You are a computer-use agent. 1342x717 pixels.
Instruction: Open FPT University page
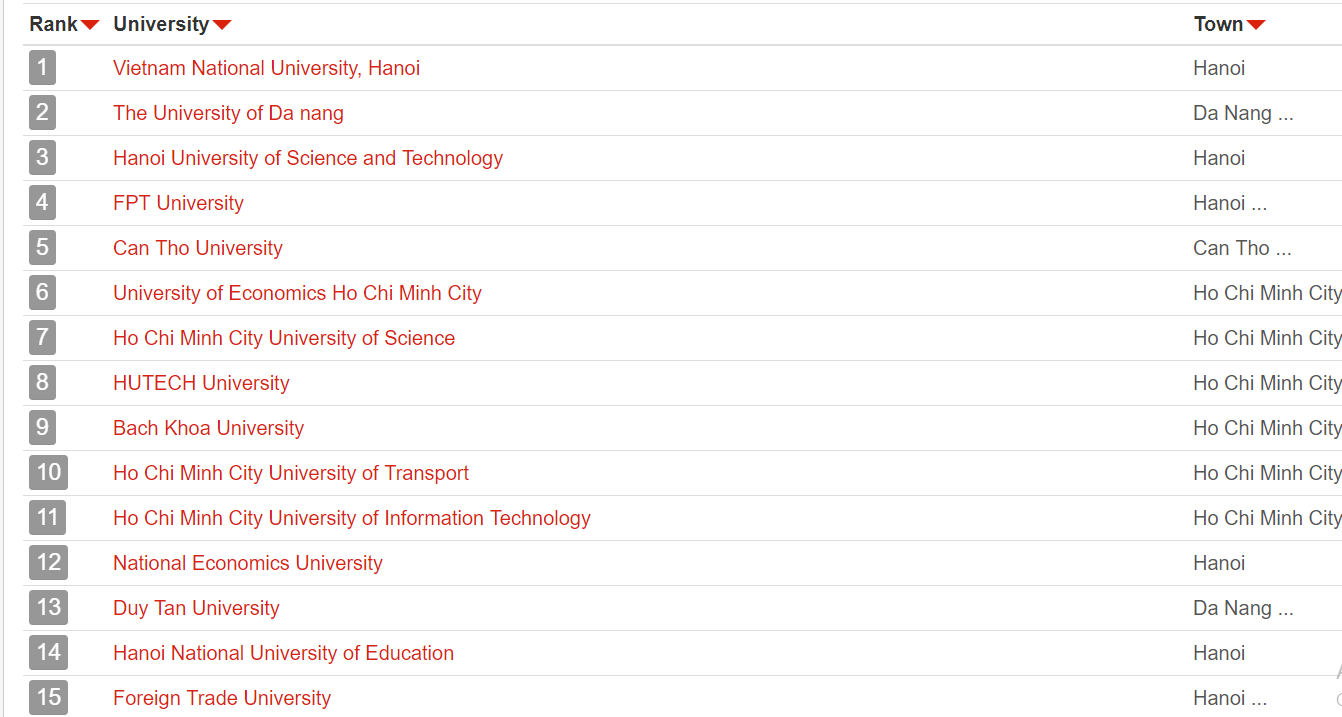178,203
